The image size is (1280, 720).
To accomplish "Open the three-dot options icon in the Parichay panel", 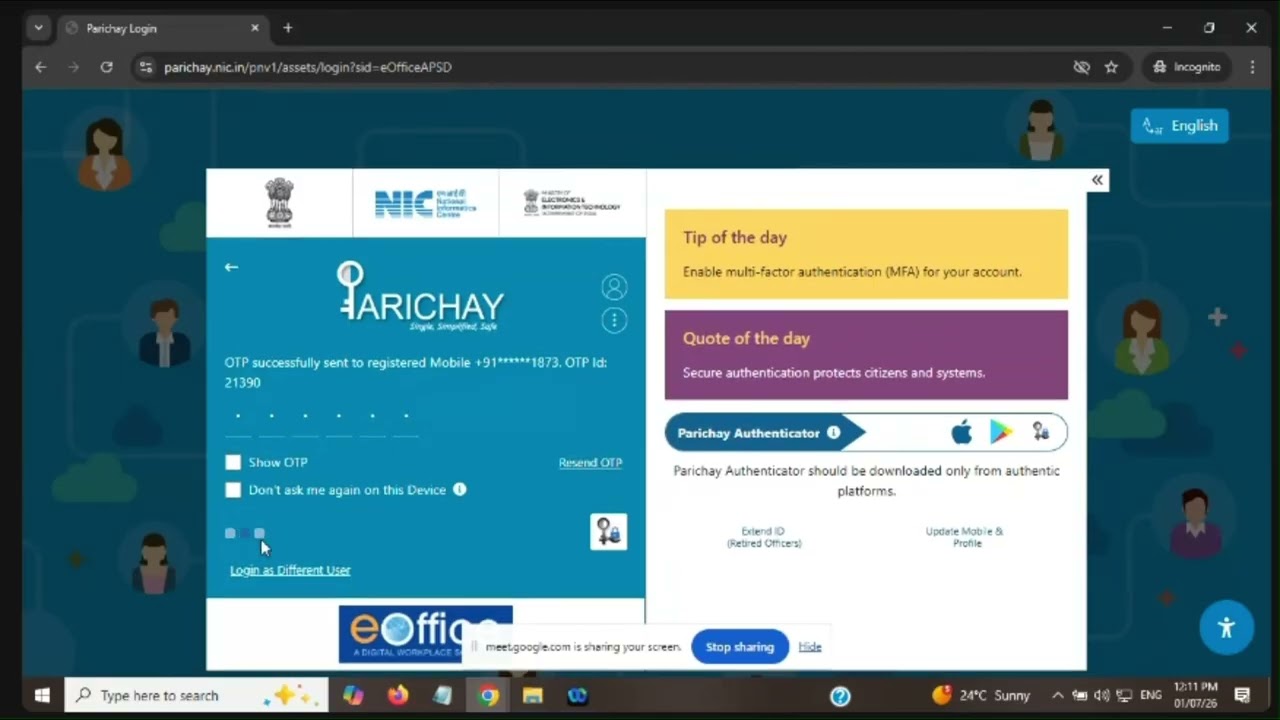I will pyautogui.click(x=614, y=320).
